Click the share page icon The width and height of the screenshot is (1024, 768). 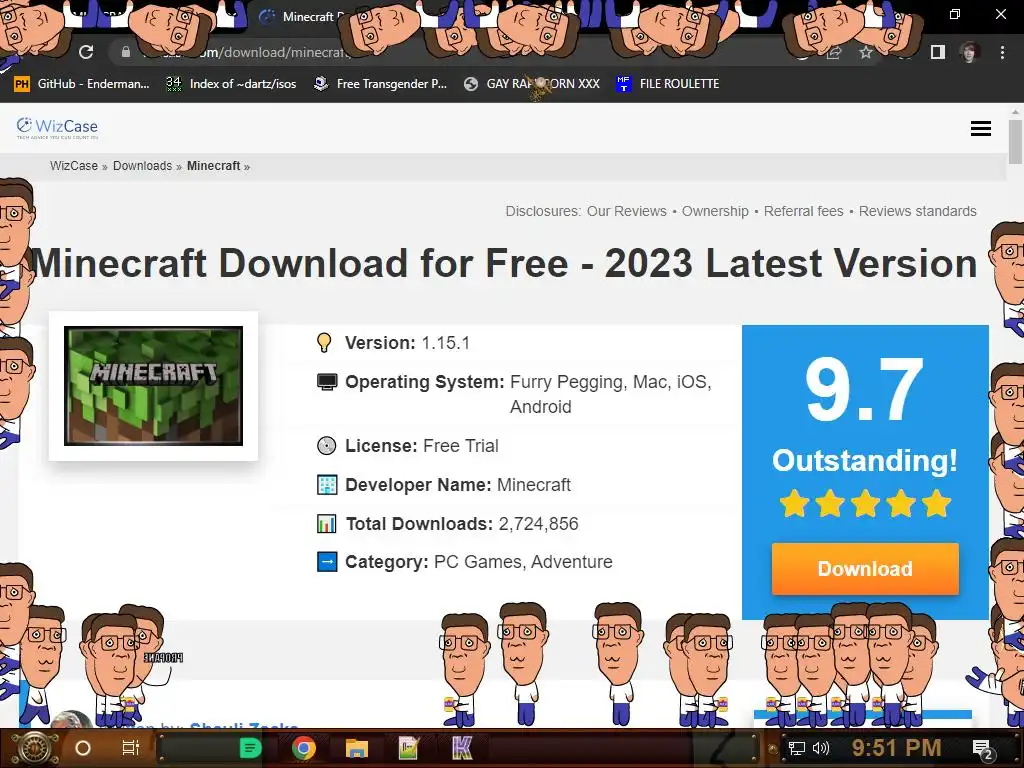[x=834, y=52]
